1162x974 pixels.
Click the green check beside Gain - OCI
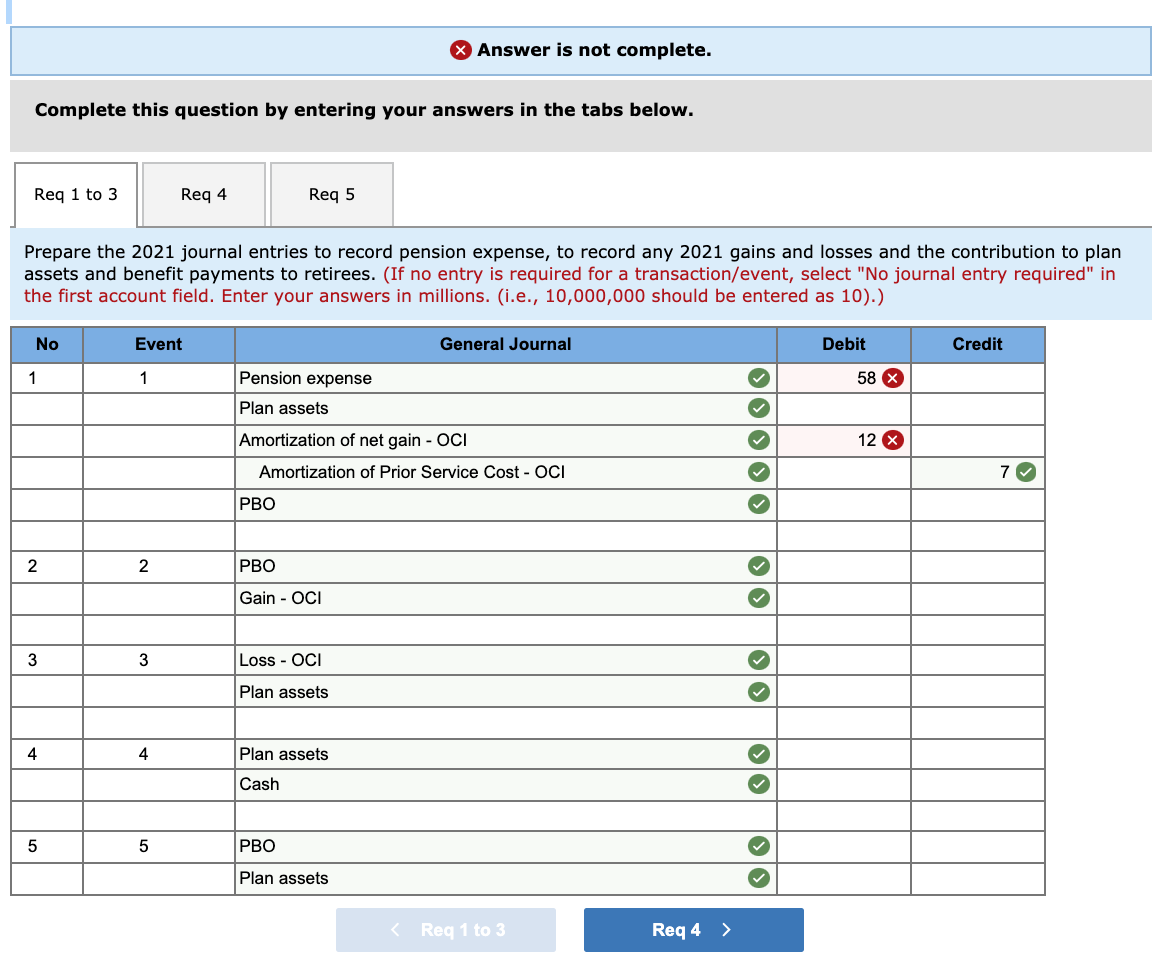point(758,598)
